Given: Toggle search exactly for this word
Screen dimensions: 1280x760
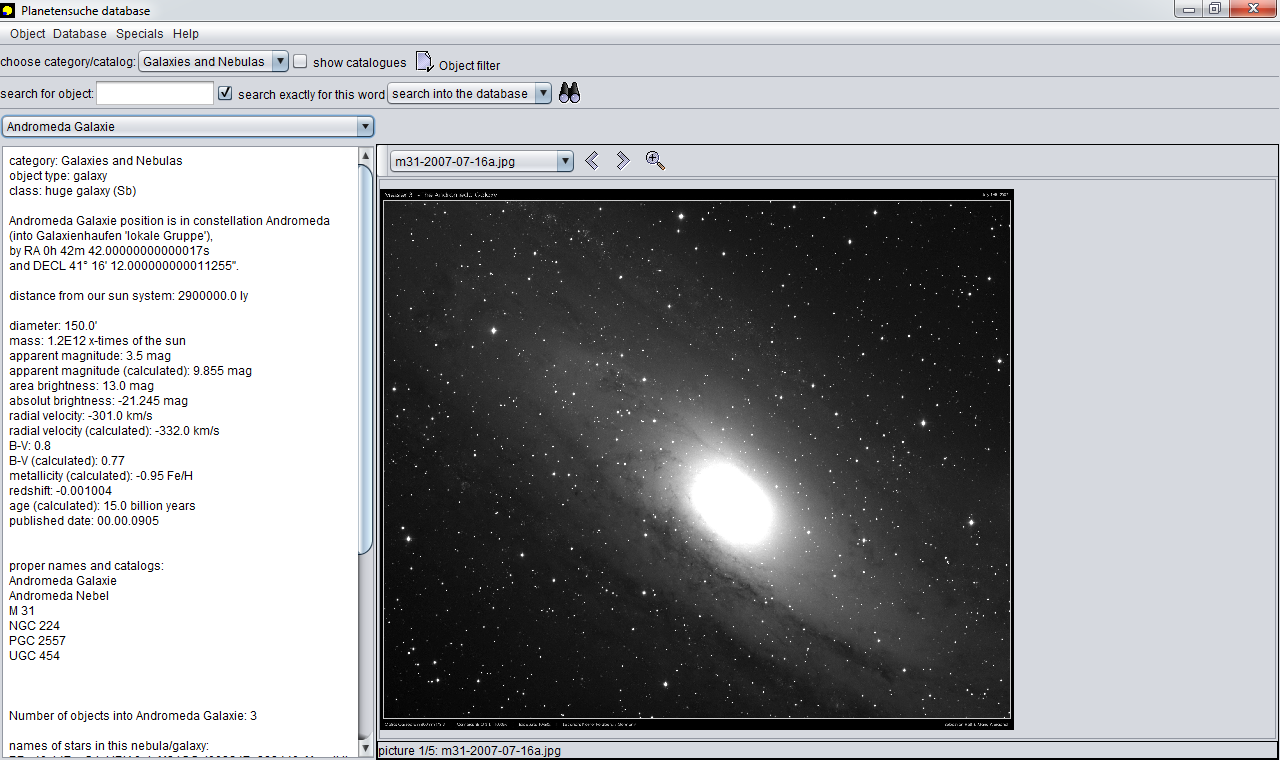Looking at the screenshot, I should pos(225,93).
